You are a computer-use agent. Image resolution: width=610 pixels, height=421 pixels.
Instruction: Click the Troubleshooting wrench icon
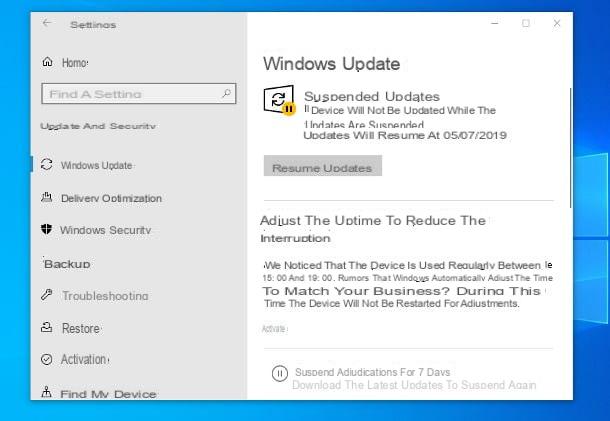[46, 295]
